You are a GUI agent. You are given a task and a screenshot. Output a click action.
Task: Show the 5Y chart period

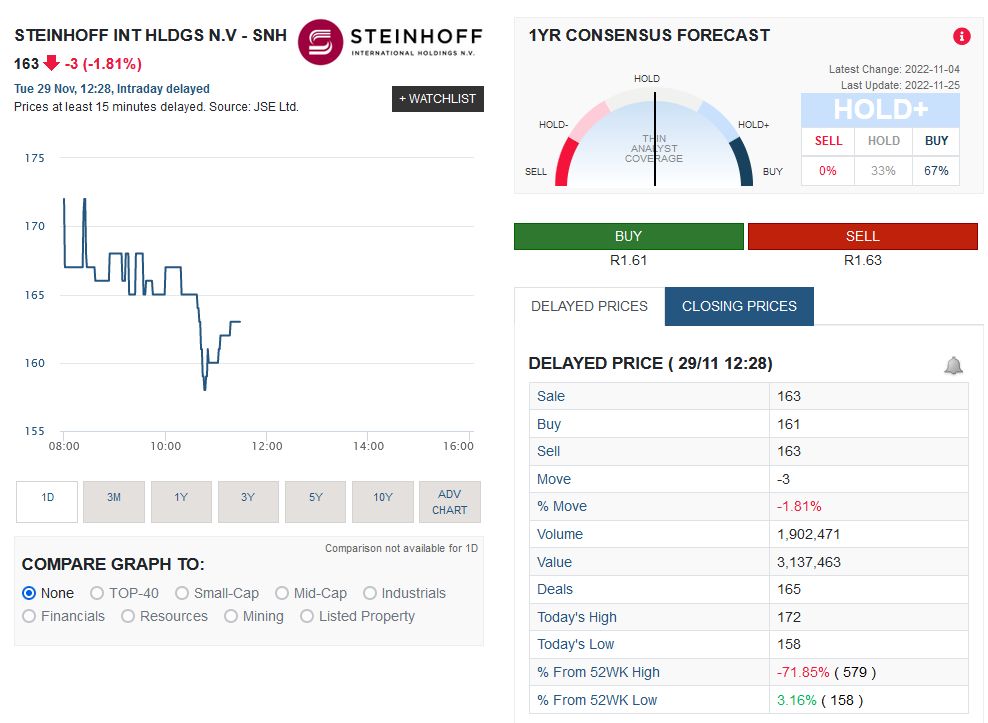(316, 502)
